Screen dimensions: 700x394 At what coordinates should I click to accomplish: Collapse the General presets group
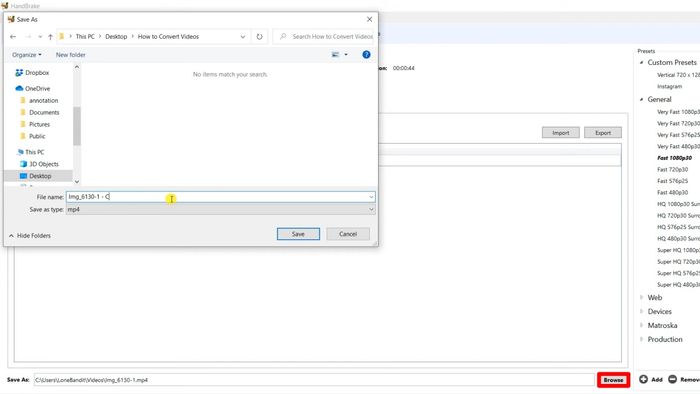point(642,99)
